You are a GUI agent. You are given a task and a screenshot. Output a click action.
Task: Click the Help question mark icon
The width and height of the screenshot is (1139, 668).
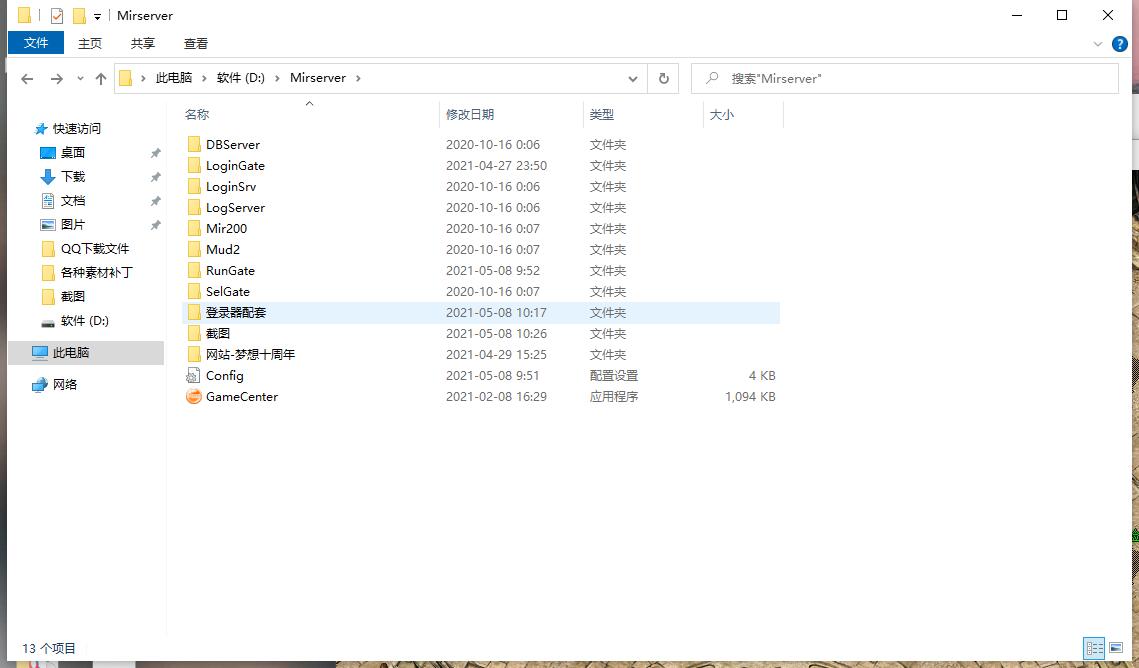coord(1121,44)
